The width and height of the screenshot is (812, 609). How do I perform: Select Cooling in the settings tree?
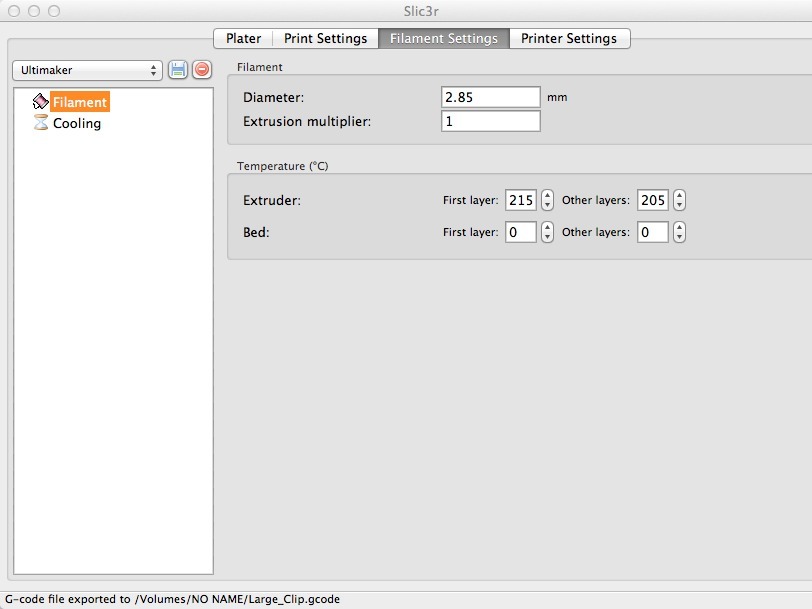(77, 123)
